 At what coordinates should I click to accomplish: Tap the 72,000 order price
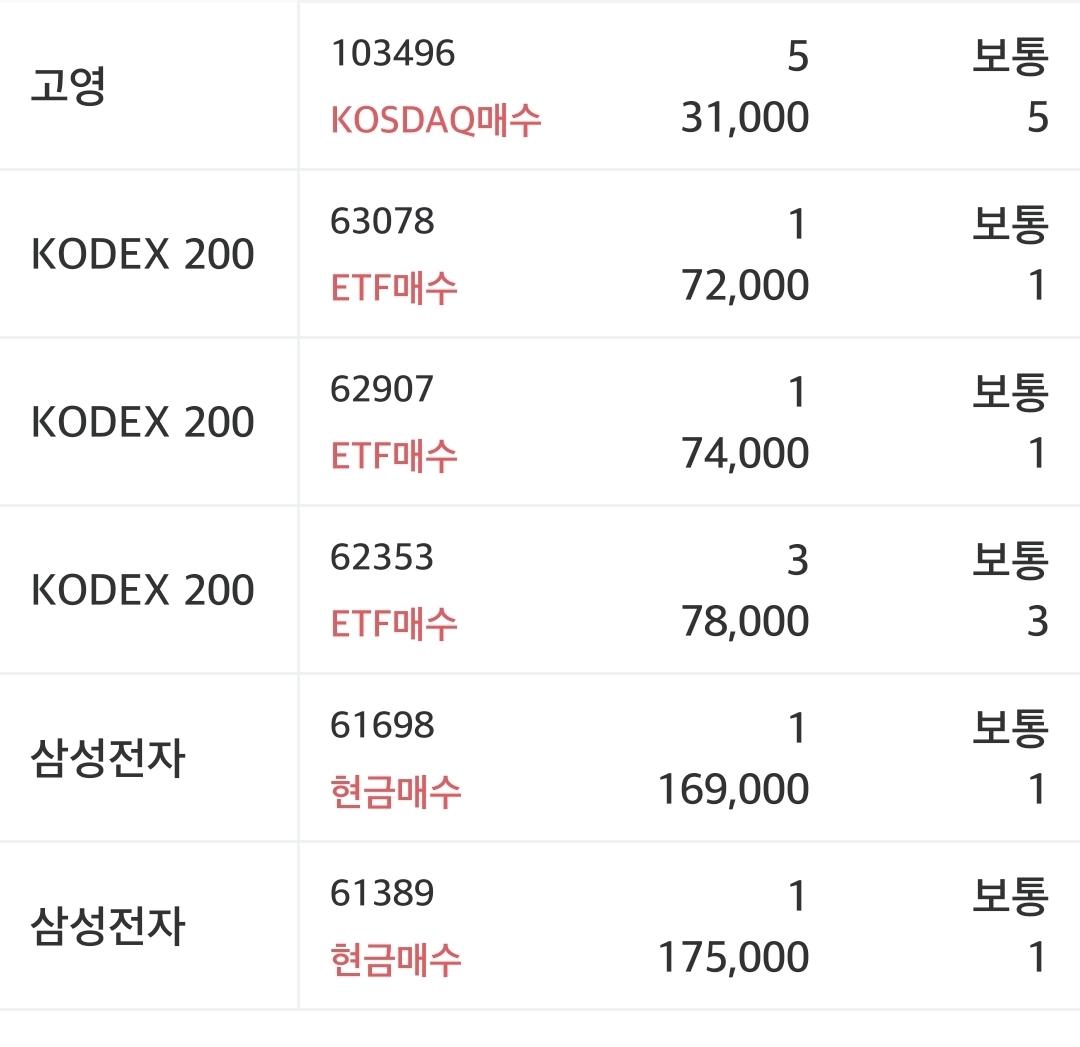click(x=744, y=286)
